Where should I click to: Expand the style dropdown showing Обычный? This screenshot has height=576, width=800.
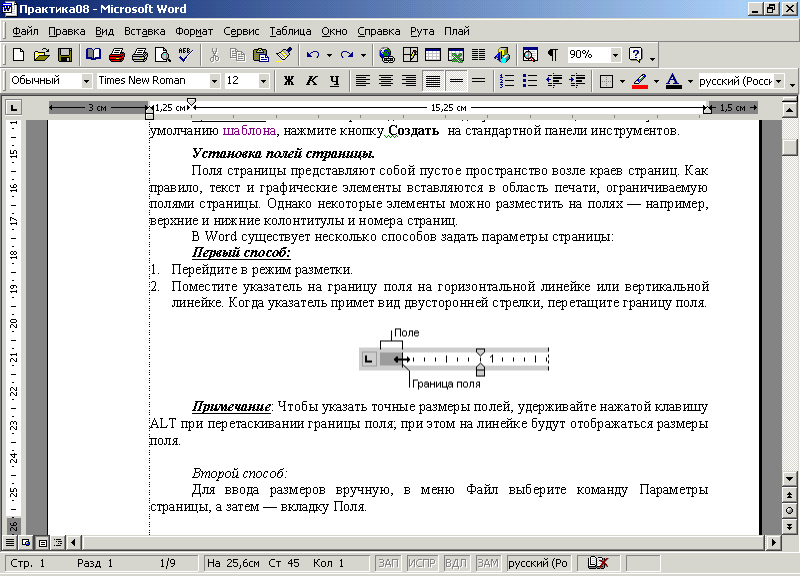click(x=86, y=81)
